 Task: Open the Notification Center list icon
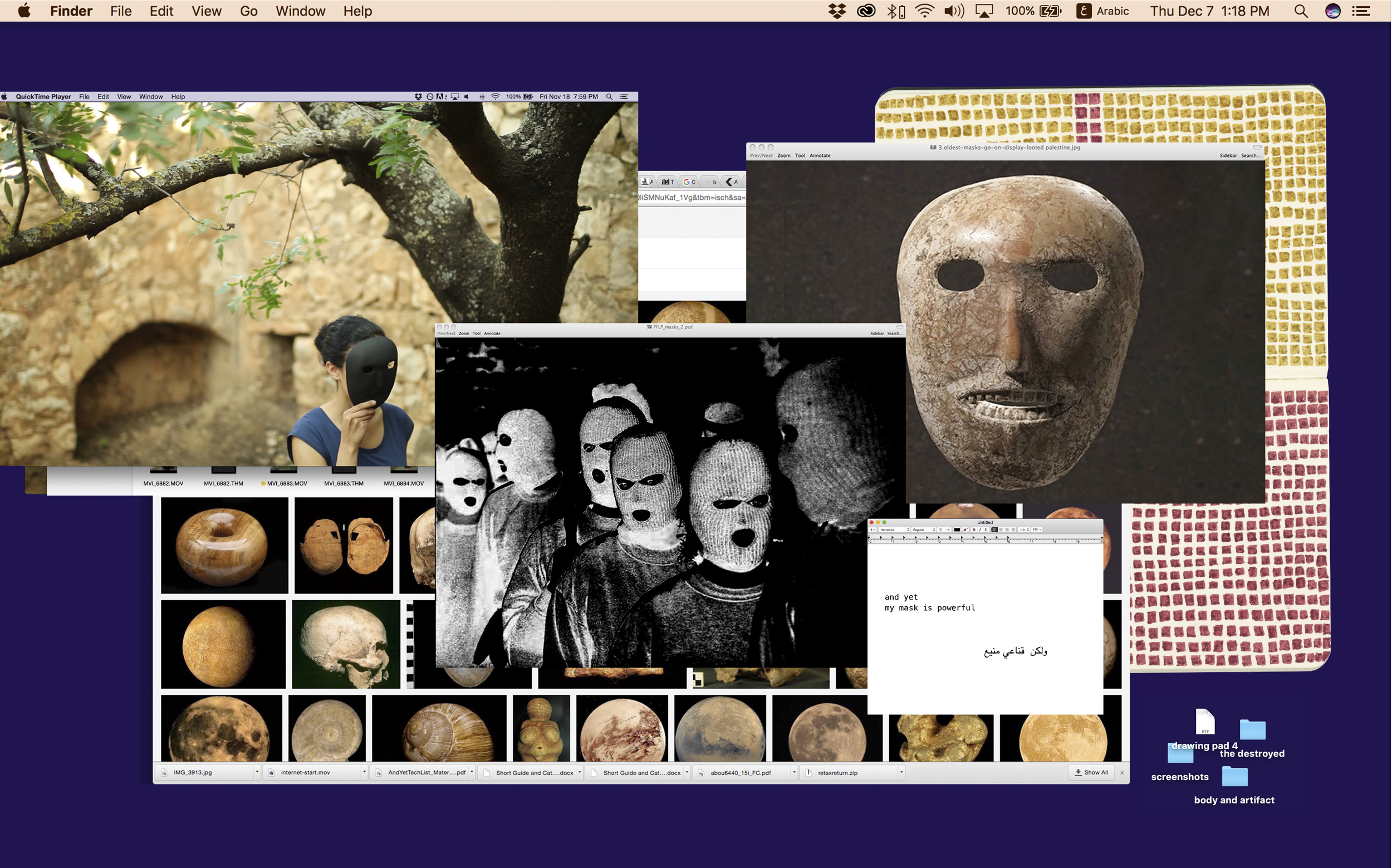tap(1361, 11)
